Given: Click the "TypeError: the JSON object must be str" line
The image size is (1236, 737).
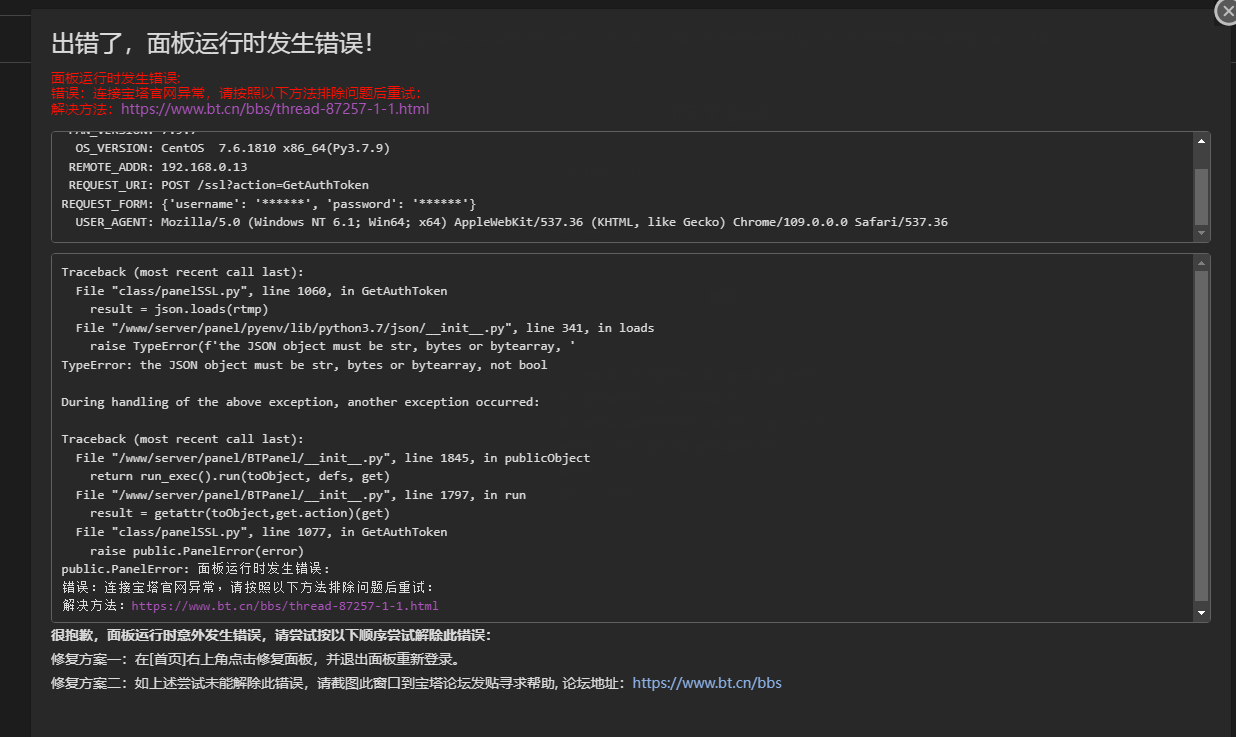Looking at the screenshot, I should pyautogui.click(x=304, y=365).
